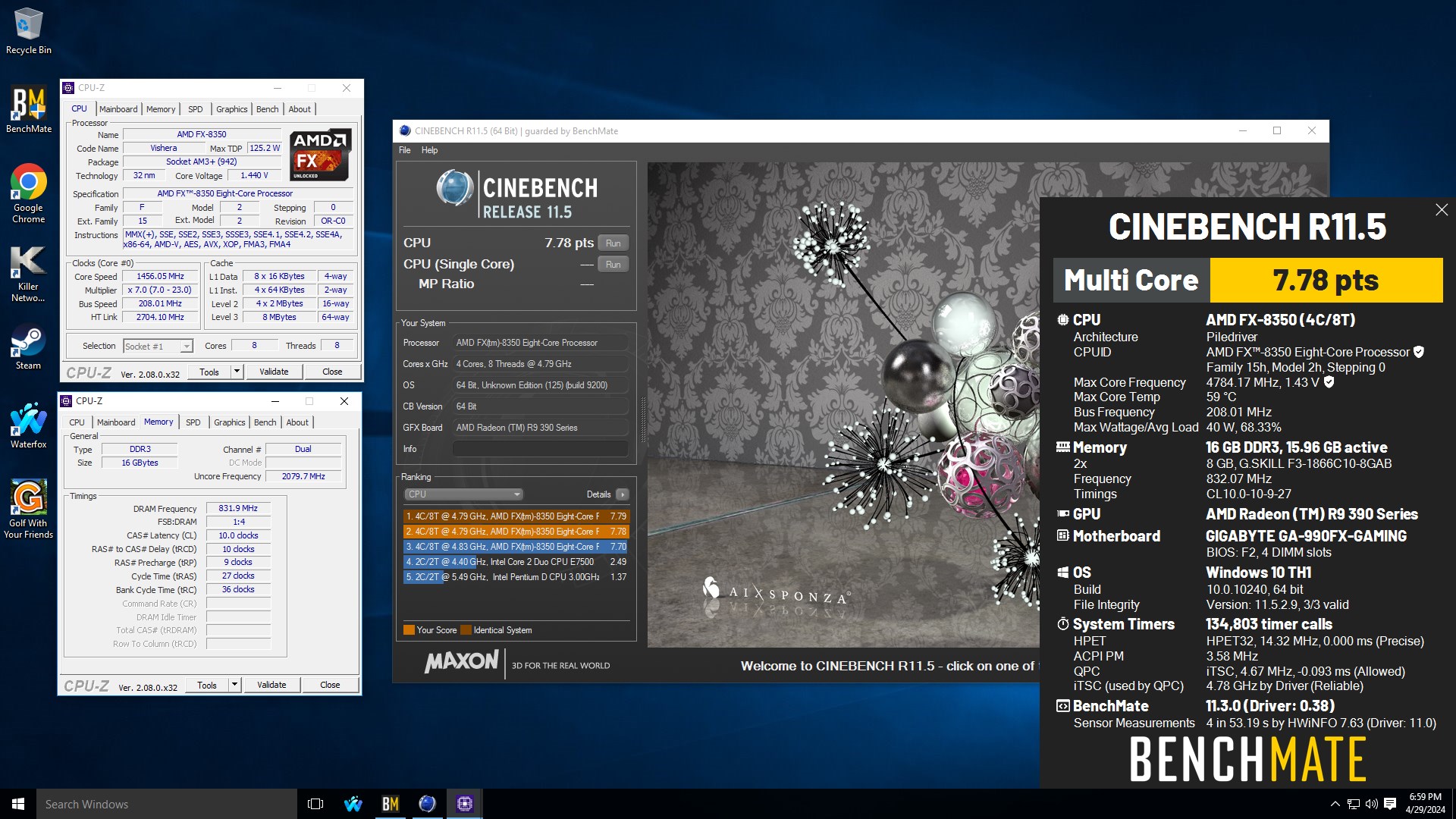Click Validate in upper CPU-Z window
Image resolution: width=1456 pixels, height=819 pixels.
pyautogui.click(x=274, y=372)
